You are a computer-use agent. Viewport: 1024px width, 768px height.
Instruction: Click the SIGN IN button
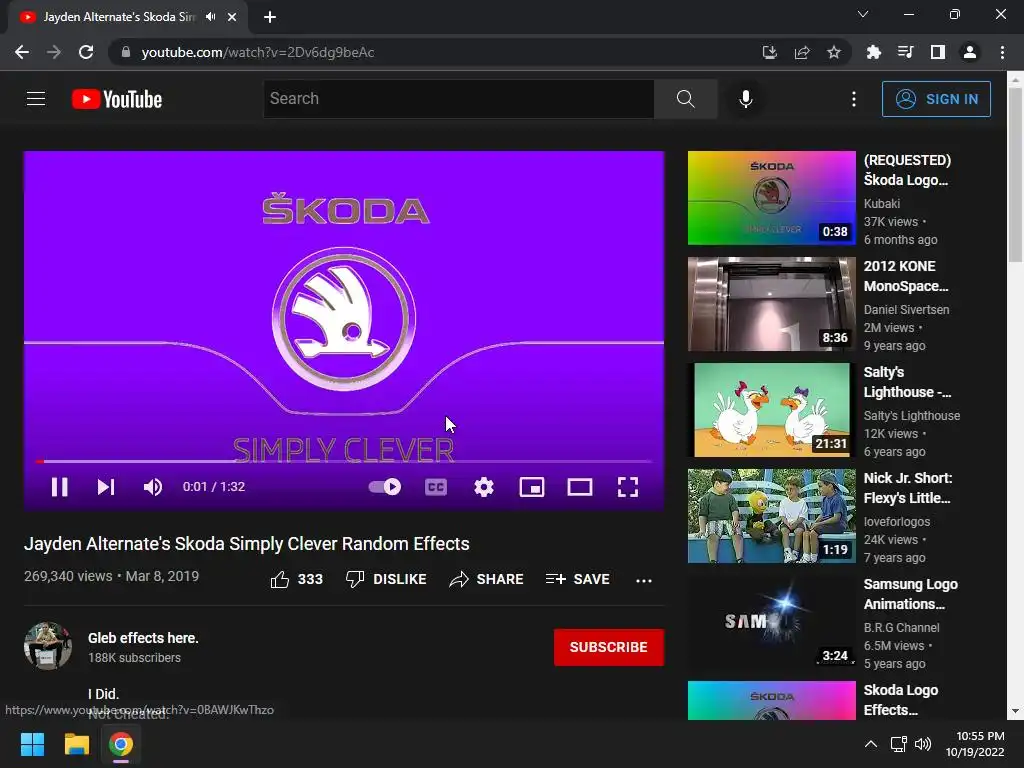point(936,99)
